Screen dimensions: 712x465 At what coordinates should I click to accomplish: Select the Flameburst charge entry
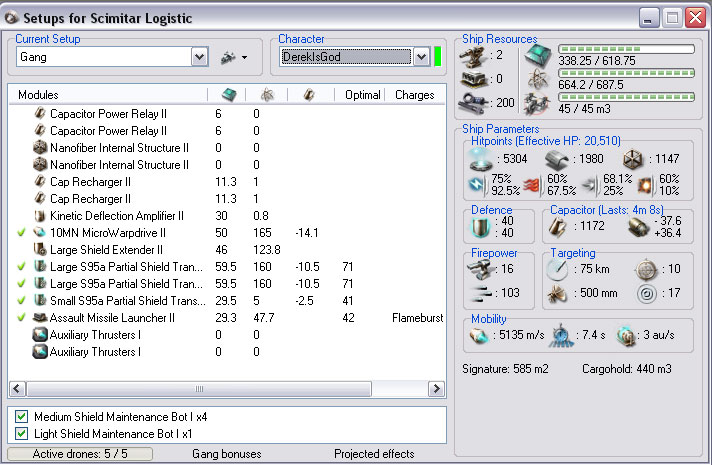point(417,317)
